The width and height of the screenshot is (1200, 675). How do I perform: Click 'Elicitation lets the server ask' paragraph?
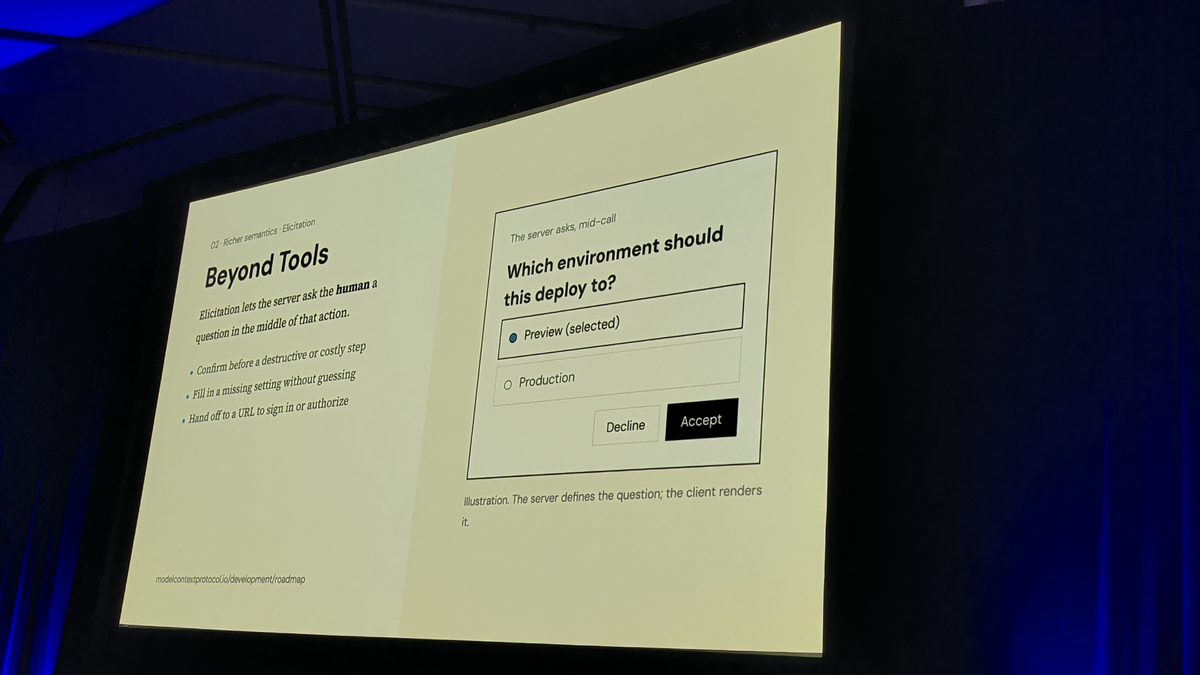(x=286, y=310)
